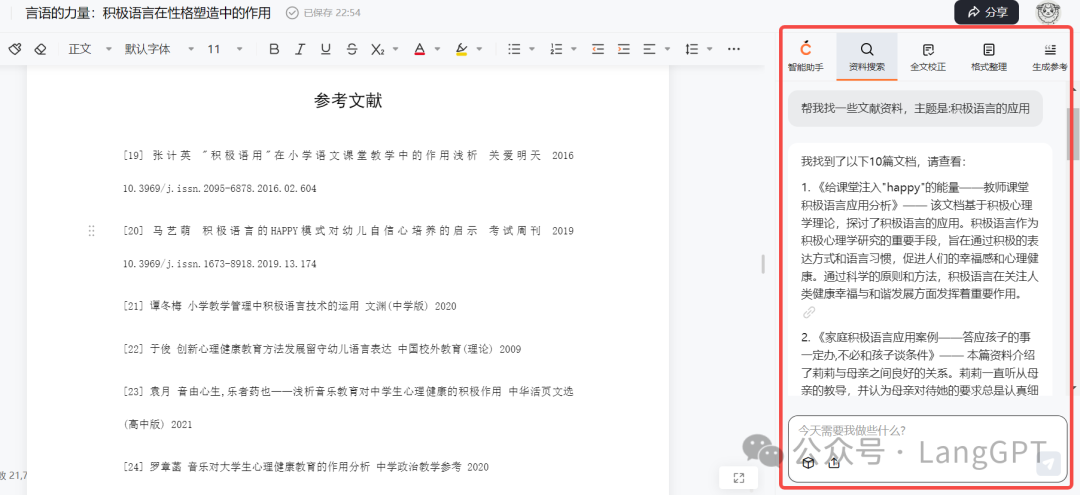Click the line spacing icon
This screenshot has width=1080, height=495.
tap(691, 49)
